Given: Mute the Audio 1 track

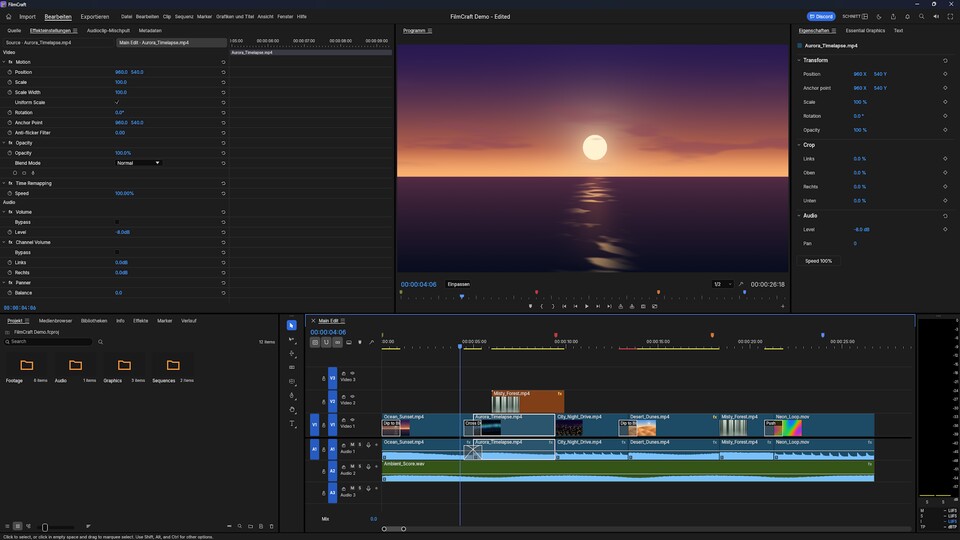Looking at the screenshot, I should pos(352,444).
